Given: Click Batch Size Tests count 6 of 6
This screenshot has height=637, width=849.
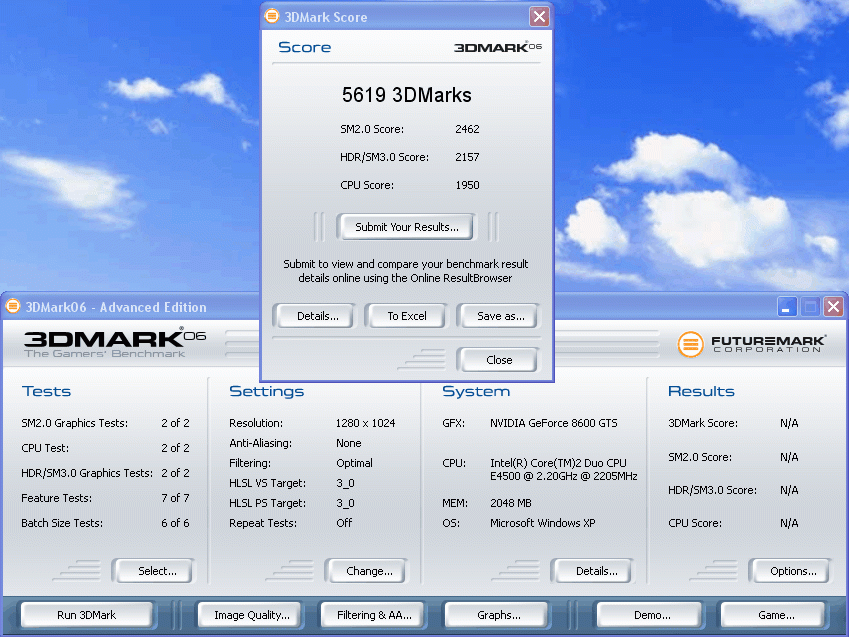Looking at the screenshot, I should tap(175, 523).
